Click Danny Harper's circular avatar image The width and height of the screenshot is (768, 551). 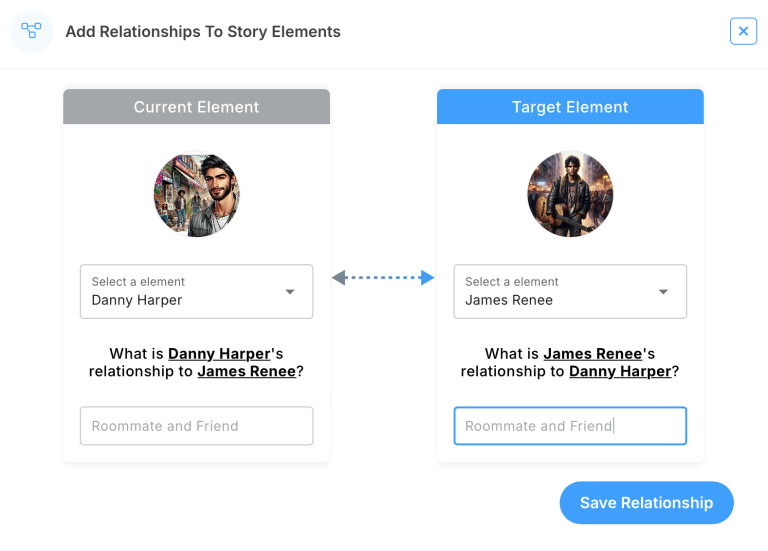[196, 194]
